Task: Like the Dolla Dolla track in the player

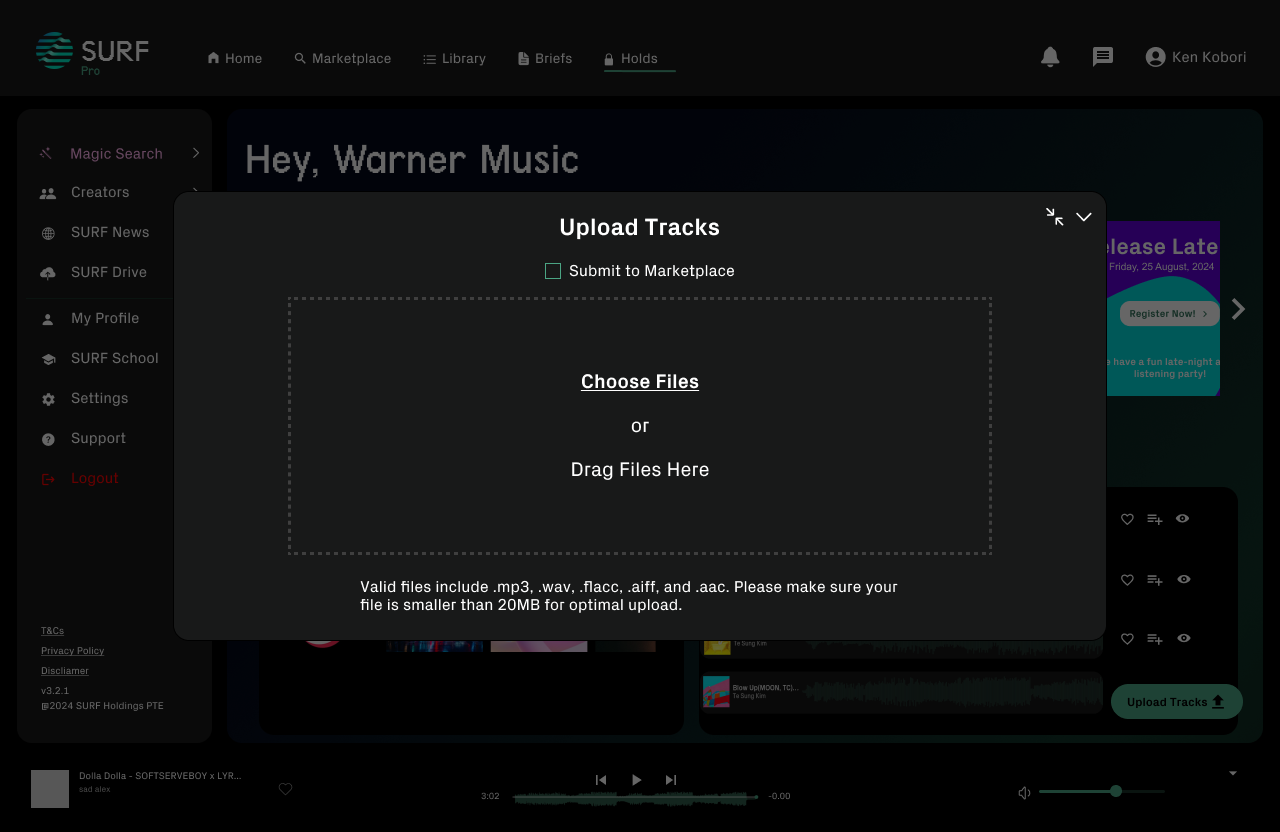Action: [x=285, y=789]
